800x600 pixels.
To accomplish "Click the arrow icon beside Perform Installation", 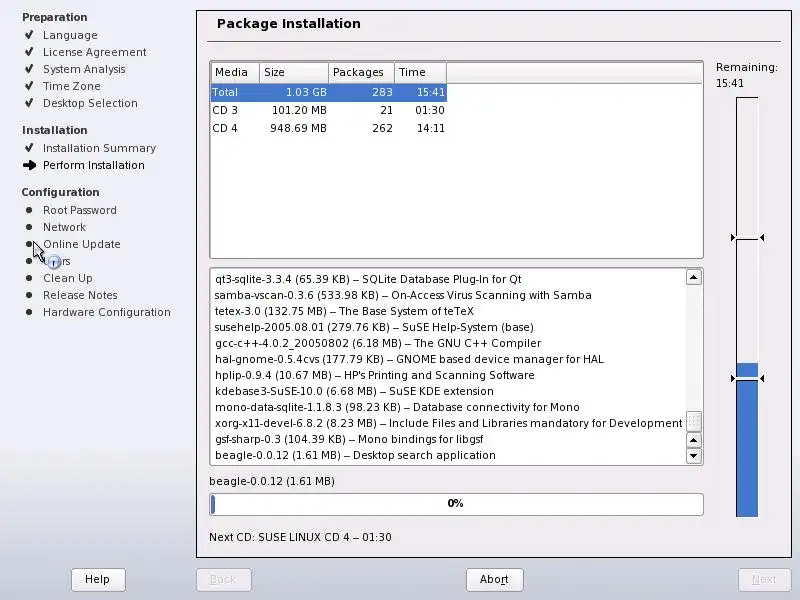I will point(30,165).
